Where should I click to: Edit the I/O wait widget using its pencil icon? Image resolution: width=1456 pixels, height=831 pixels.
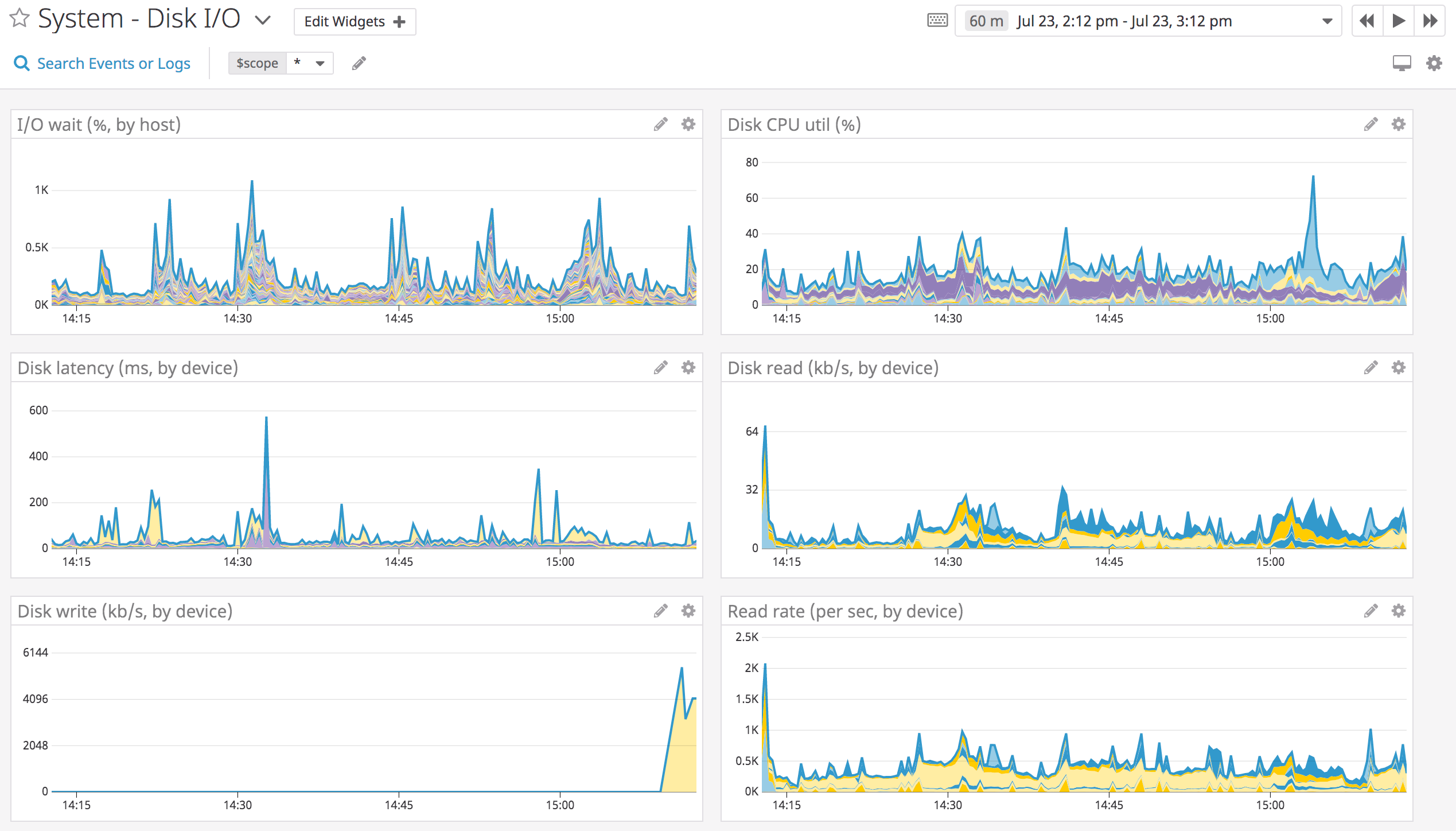click(661, 124)
